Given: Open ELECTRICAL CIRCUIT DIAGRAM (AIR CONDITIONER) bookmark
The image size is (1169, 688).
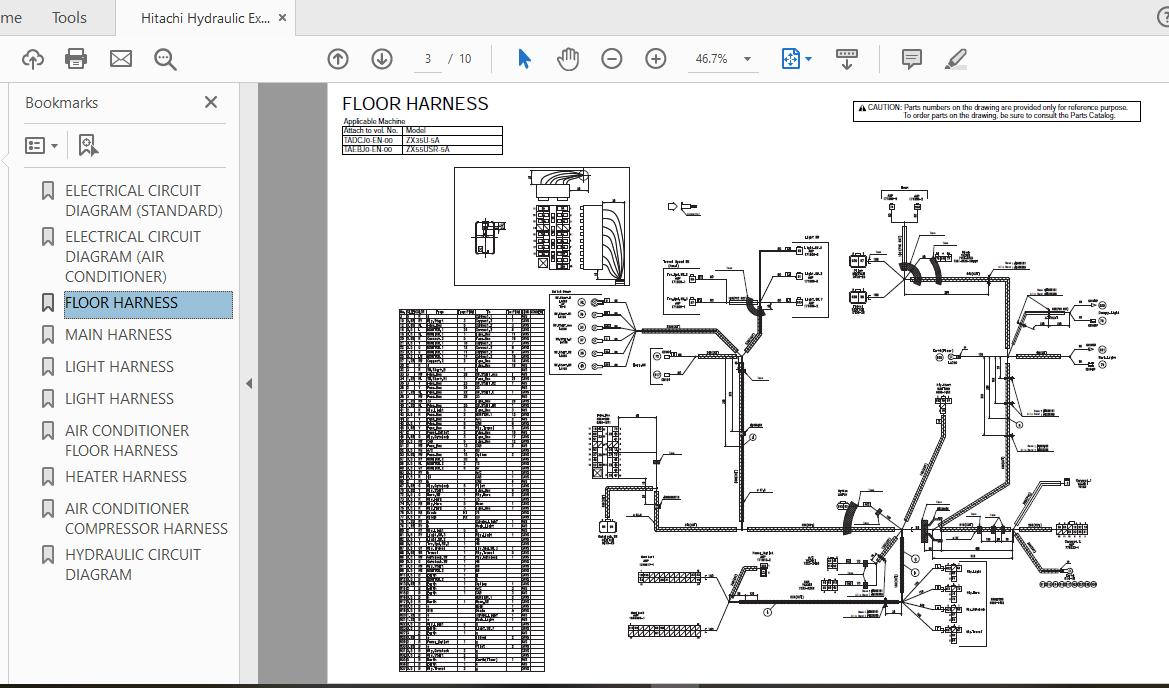Looking at the screenshot, I should (133, 256).
